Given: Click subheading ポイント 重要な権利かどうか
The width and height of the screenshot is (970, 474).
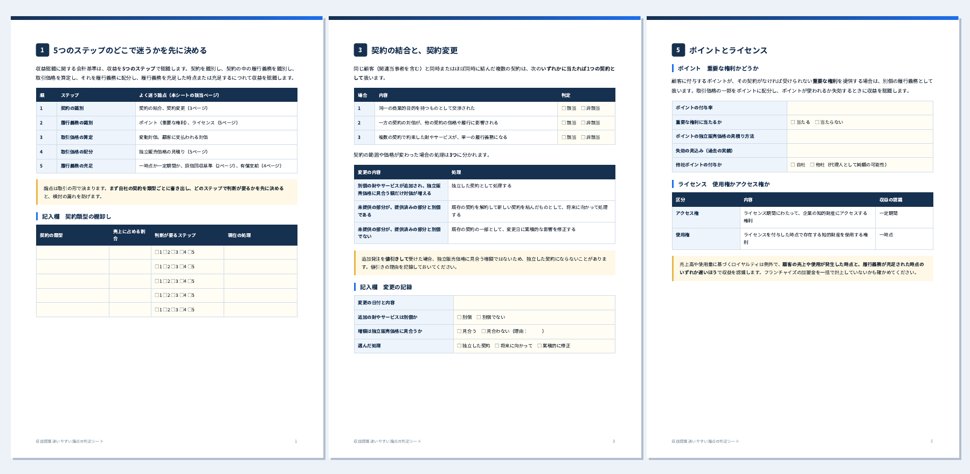Looking at the screenshot, I should (x=718, y=68).
